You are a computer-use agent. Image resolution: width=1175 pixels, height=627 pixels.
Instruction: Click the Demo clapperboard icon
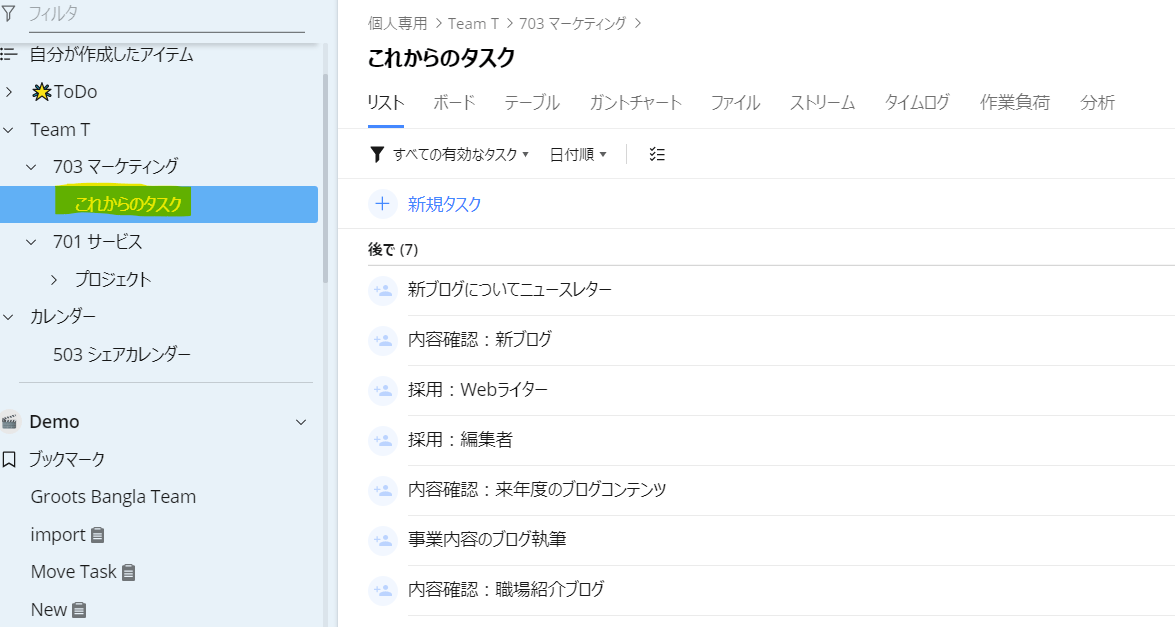pos(9,421)
